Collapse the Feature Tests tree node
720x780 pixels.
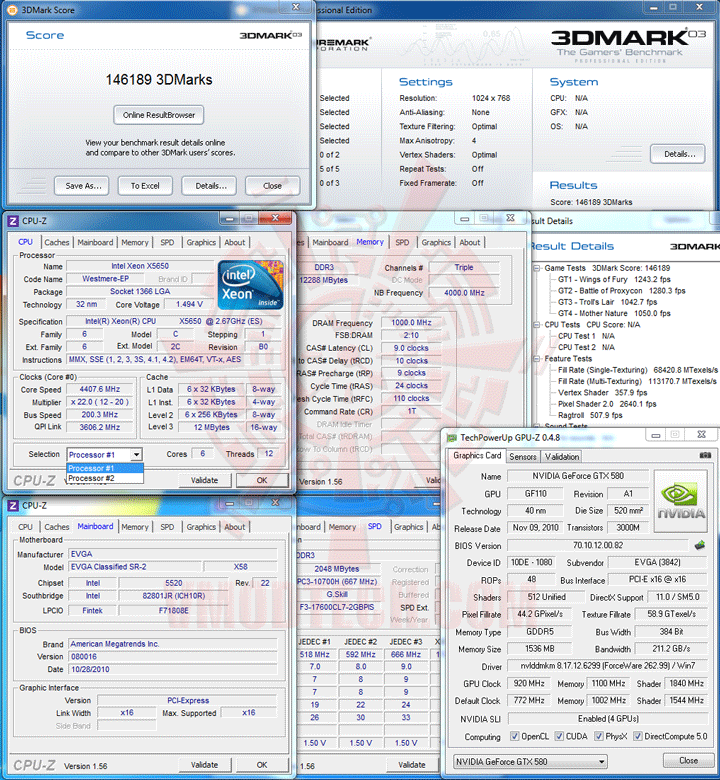coord(537,359)
